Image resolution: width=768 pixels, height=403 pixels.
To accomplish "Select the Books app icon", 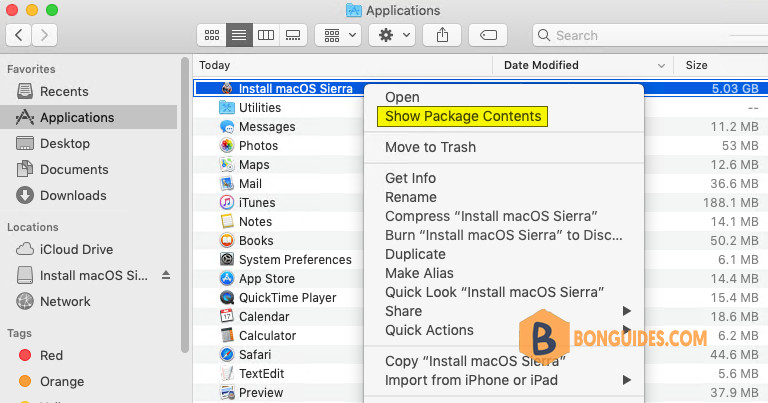I will pos(227,240).
